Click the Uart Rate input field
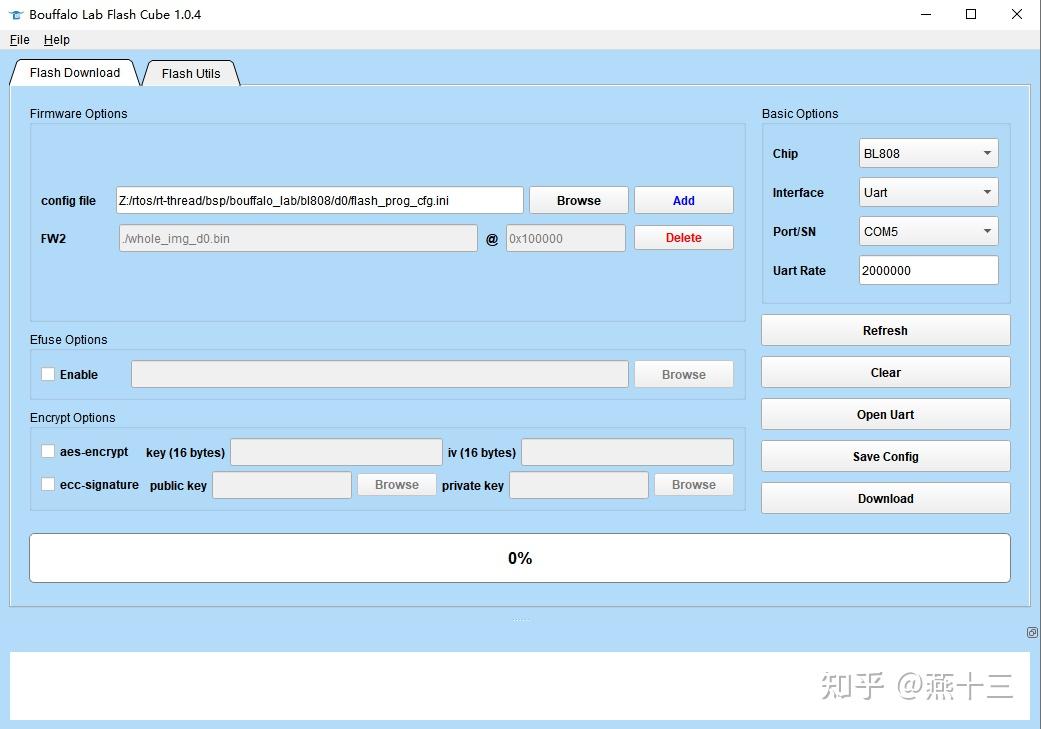 coord(927,270)
